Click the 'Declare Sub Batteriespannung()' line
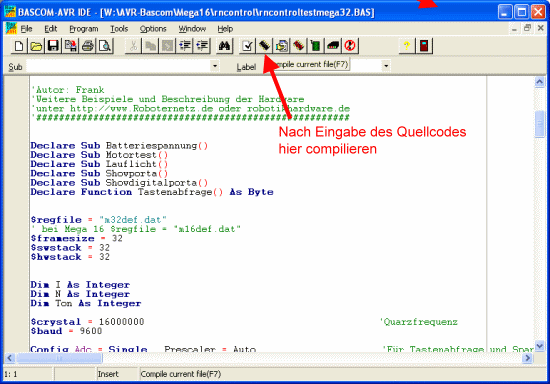 tap(119, 146)
